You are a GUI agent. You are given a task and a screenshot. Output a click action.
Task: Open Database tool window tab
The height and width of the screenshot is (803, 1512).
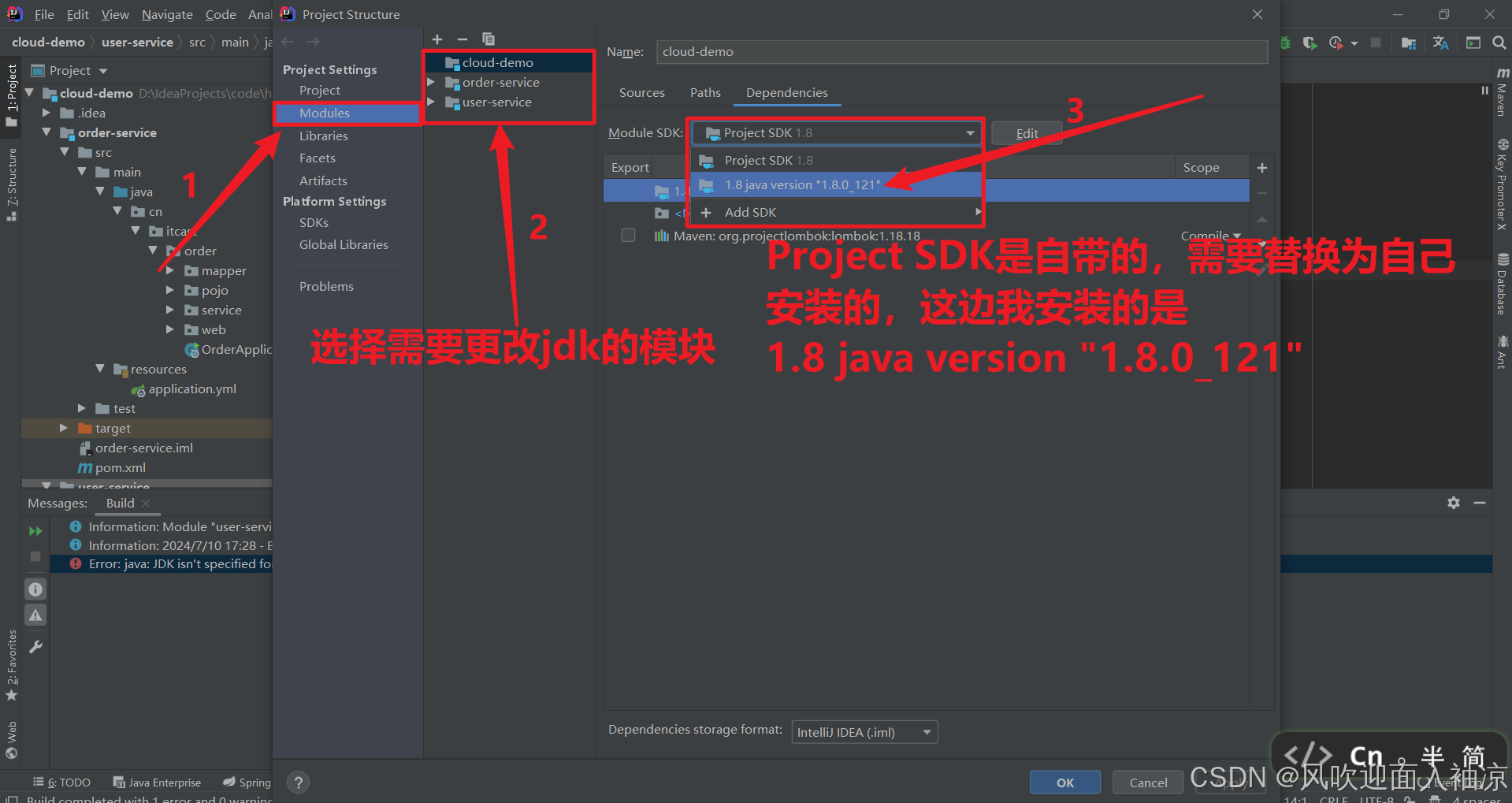(1503, 284)
